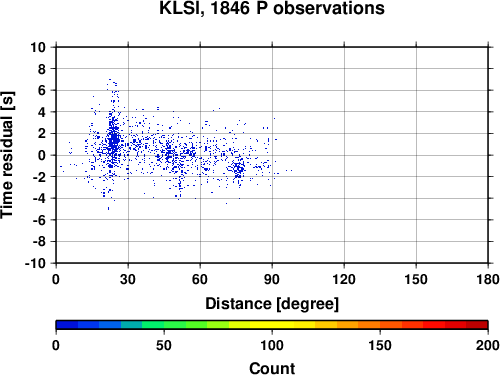The width and height of the screenshot is (500, 375).
Task: Click the y-axis tick label '-6'
Action: (39, 220)
